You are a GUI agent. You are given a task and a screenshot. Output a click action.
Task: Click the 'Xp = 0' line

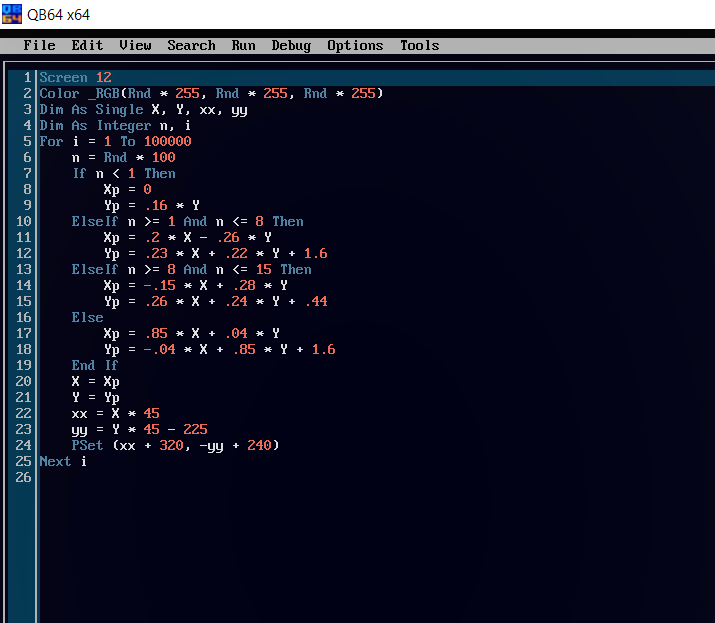(127, 189)
